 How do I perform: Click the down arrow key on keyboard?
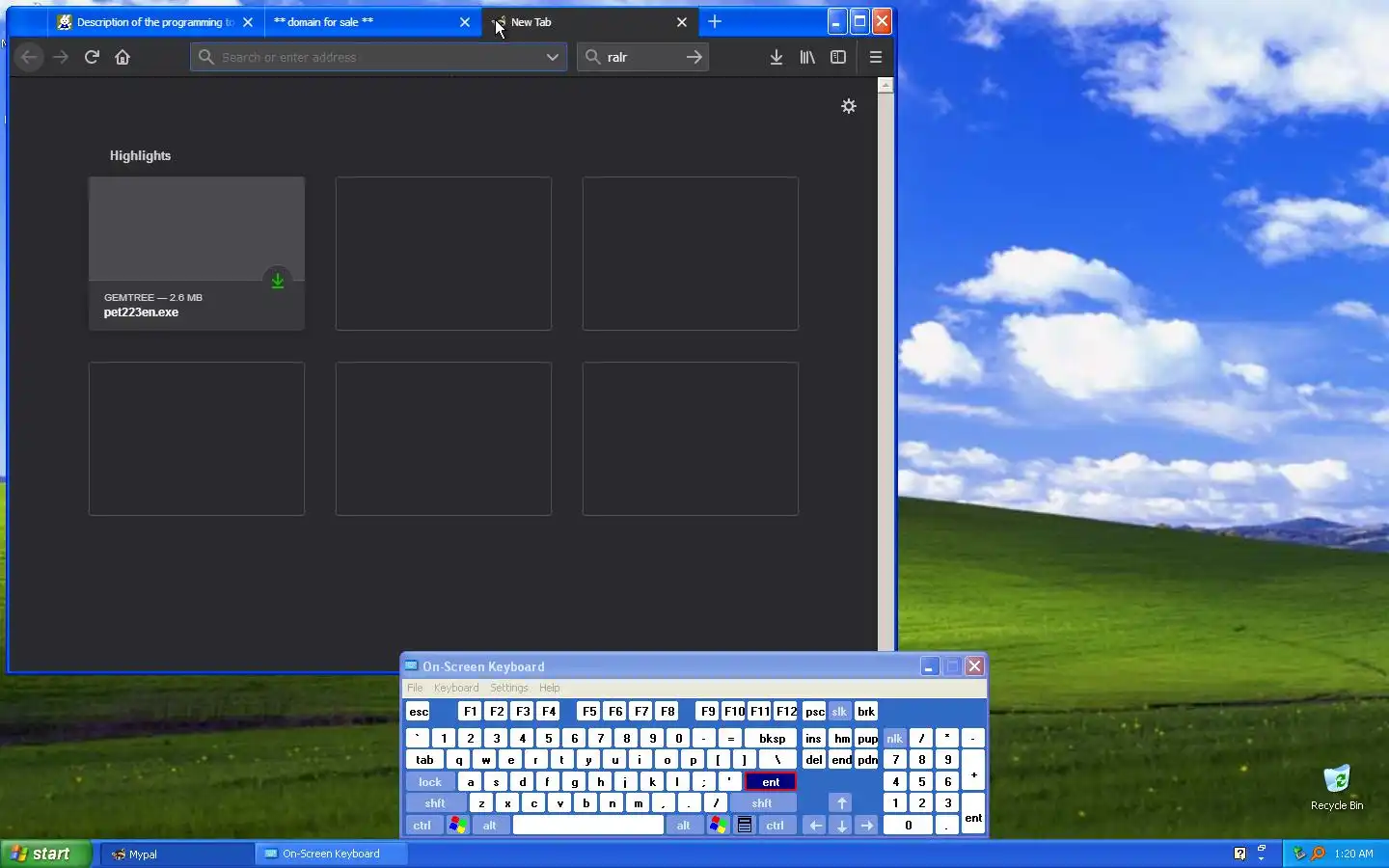842,826
